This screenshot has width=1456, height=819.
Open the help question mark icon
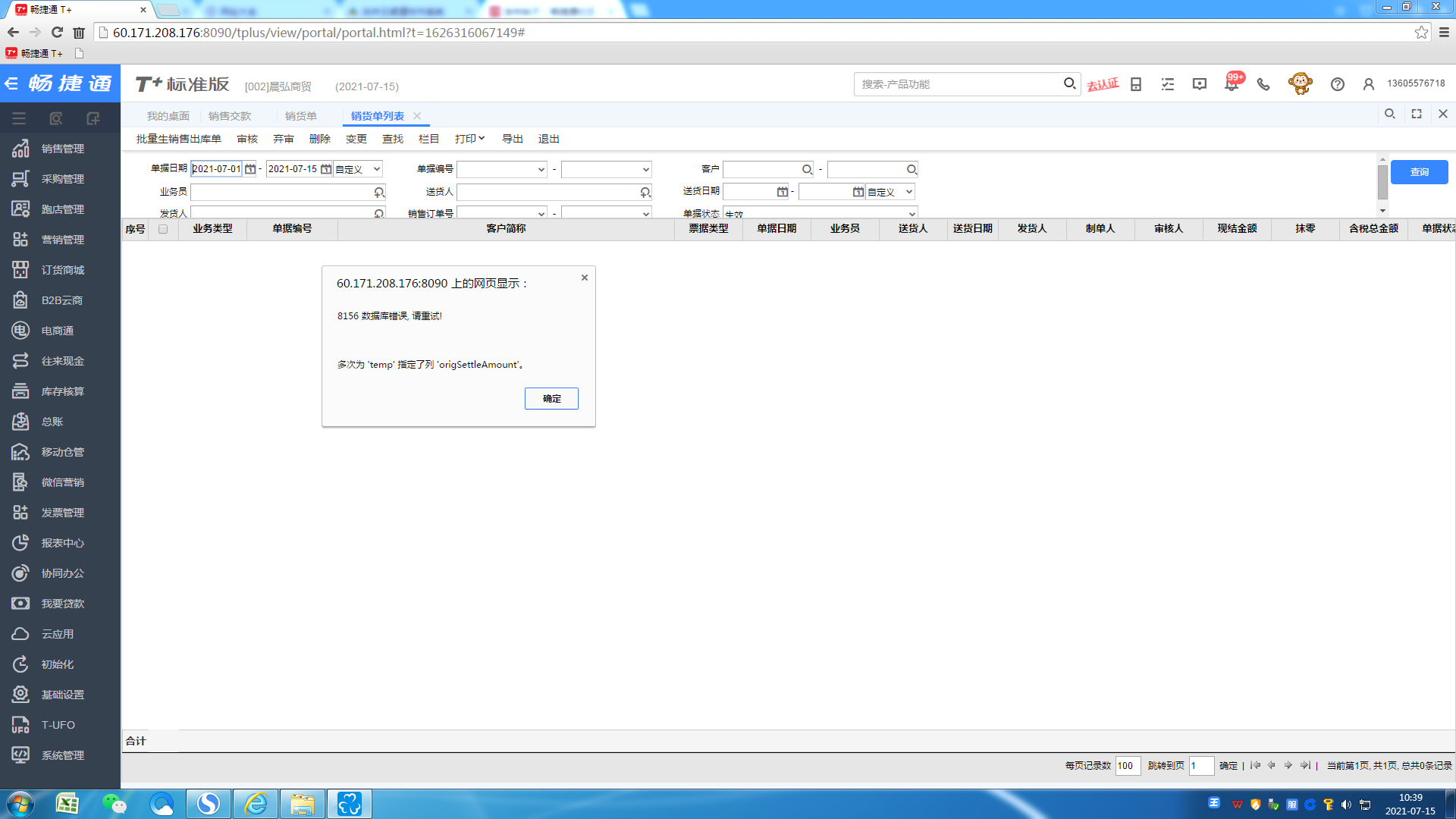point(1338,84)
